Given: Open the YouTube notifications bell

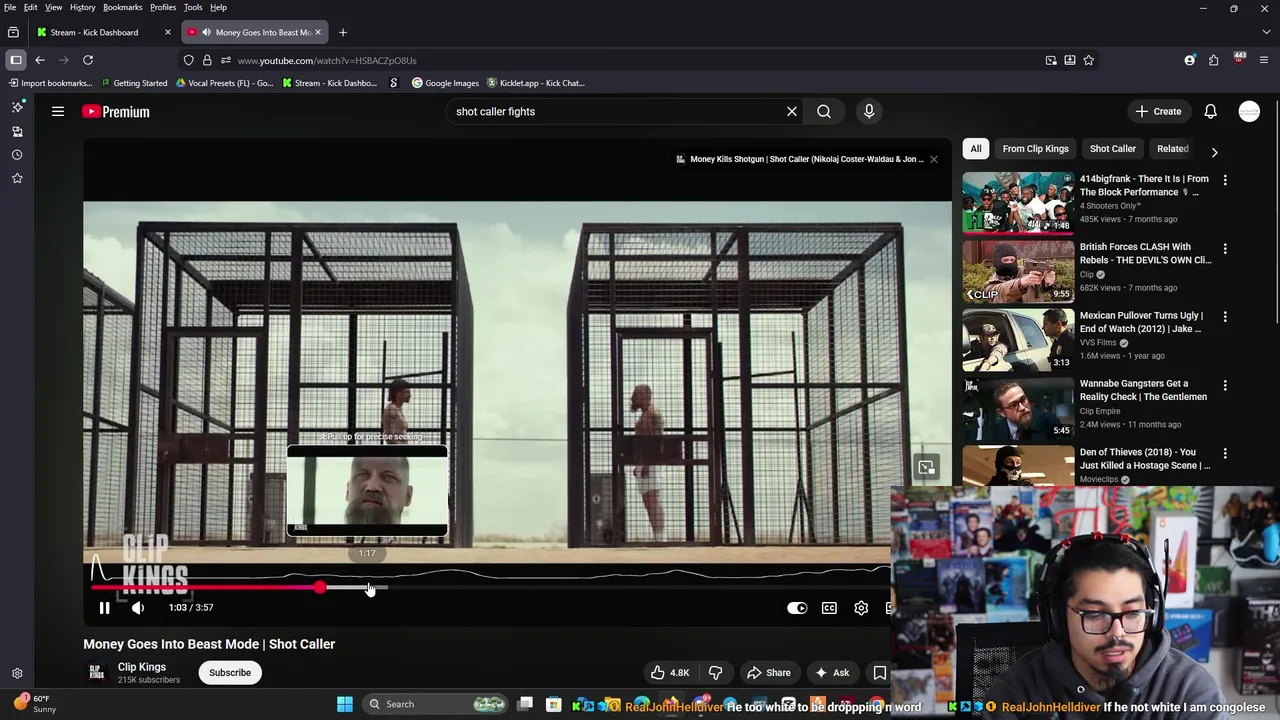Looking at the screenshot, I should [1210, 112].
